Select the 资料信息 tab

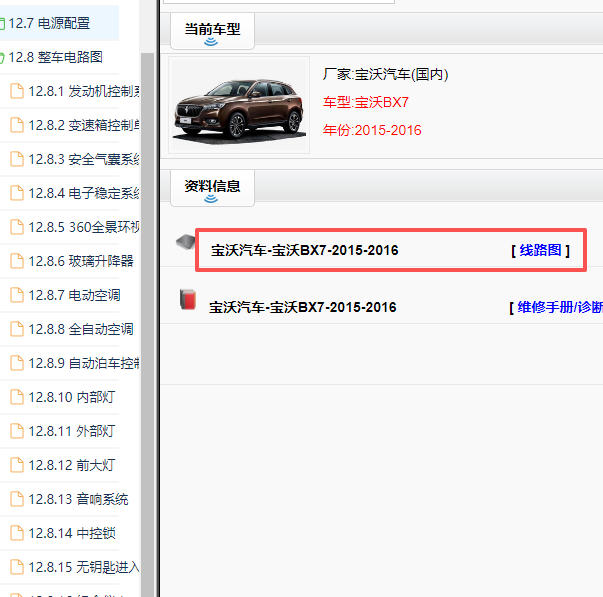pyautogui.click(x=212, y=188)
